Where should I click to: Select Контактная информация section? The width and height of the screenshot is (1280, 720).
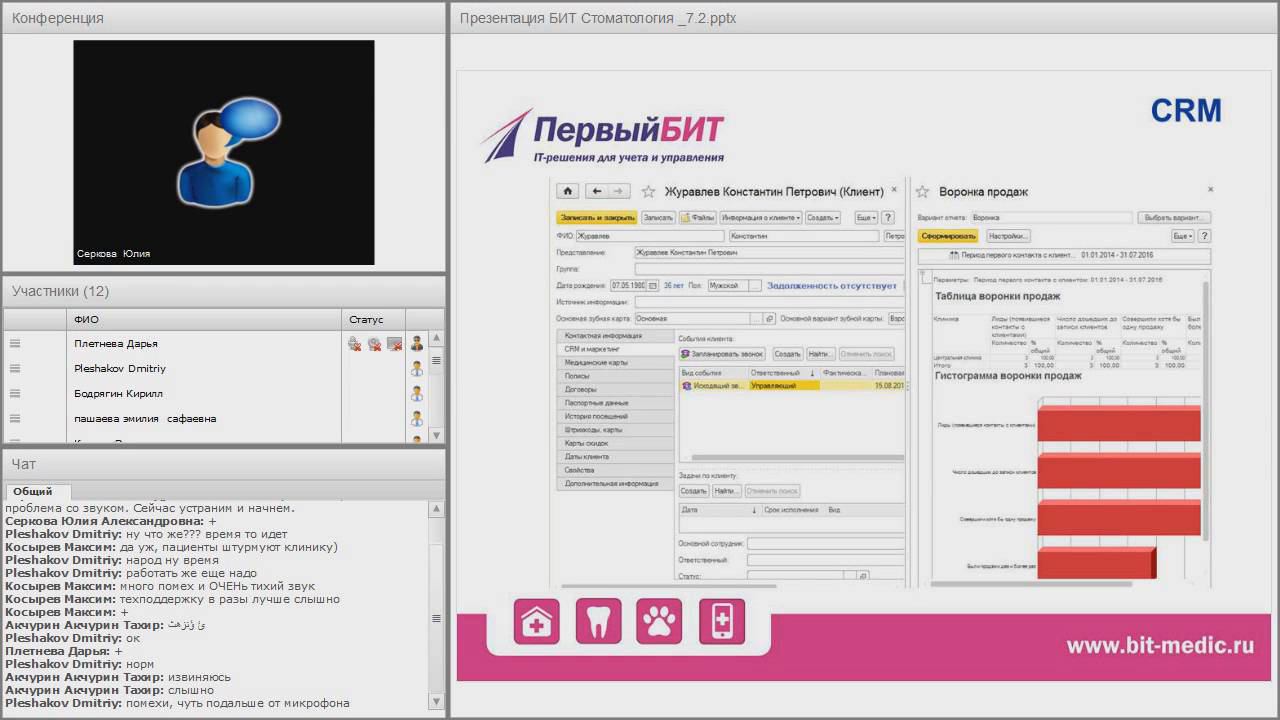point(615,336)
